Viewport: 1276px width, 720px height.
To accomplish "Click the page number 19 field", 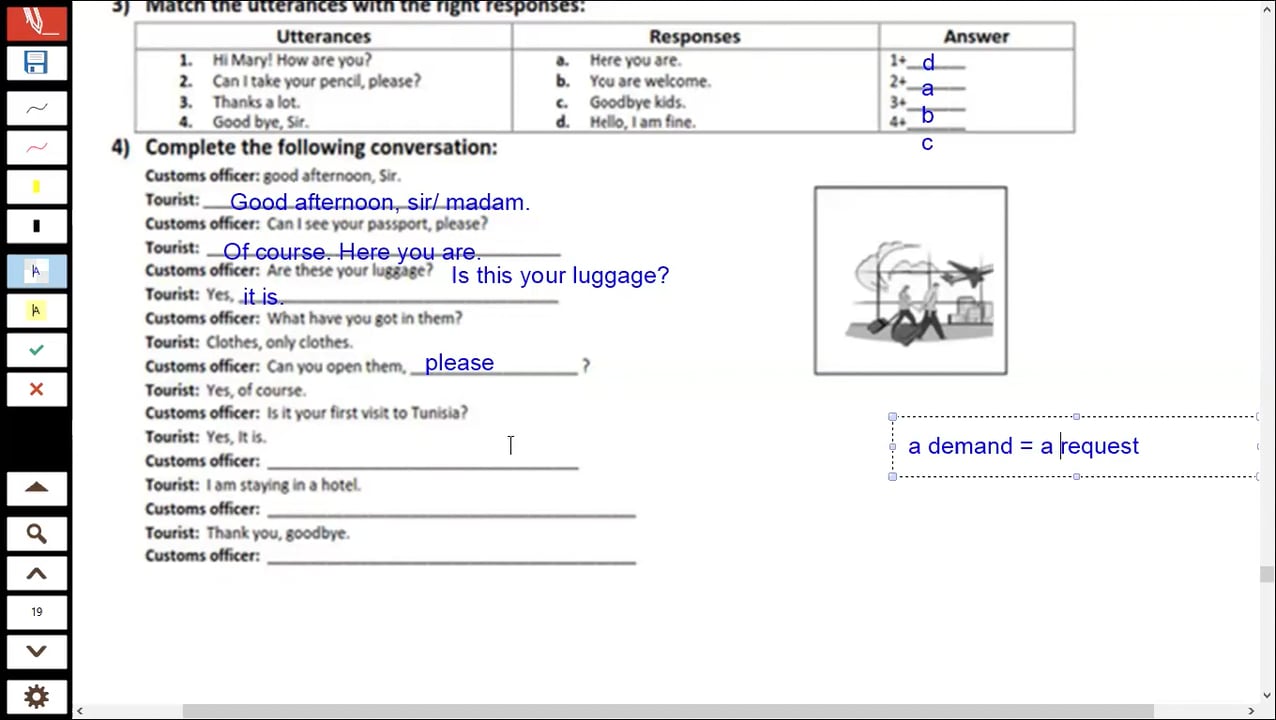I will [36, 612].
